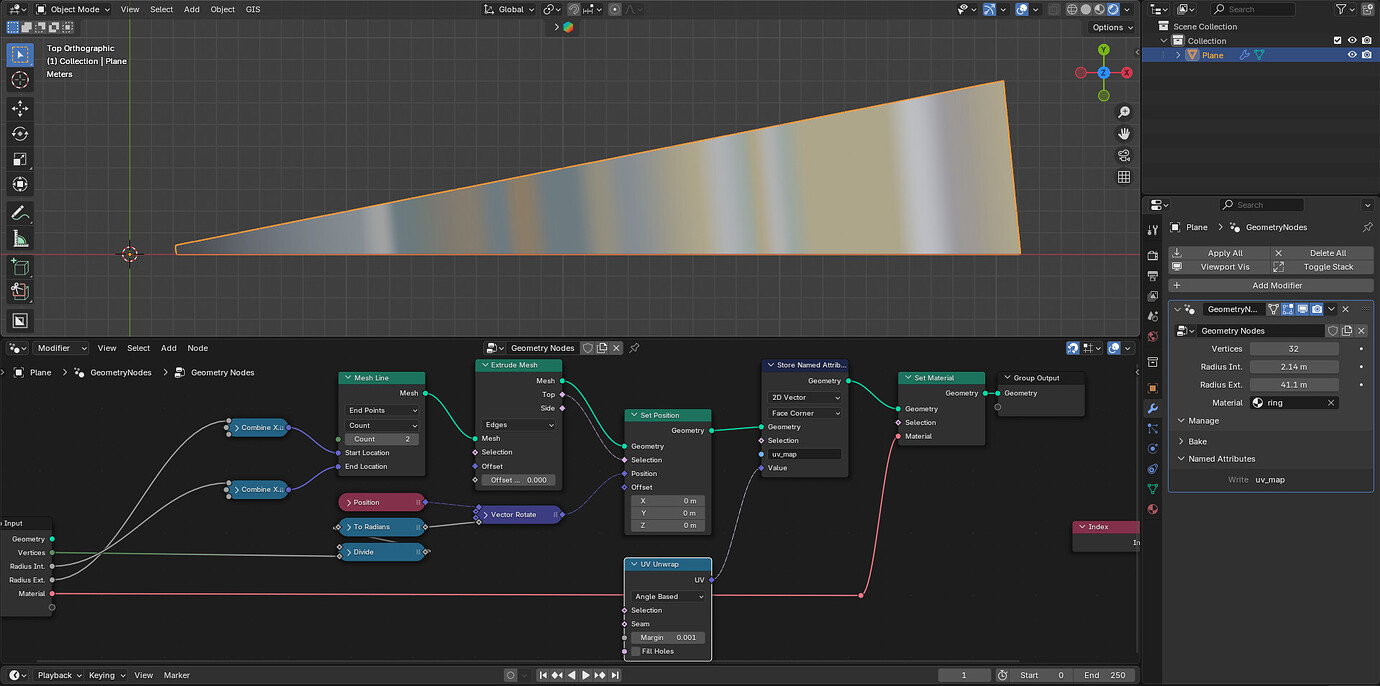Toggle proportional editing in viewport header
The image size is (1380, 686).
tap(616, 9)
